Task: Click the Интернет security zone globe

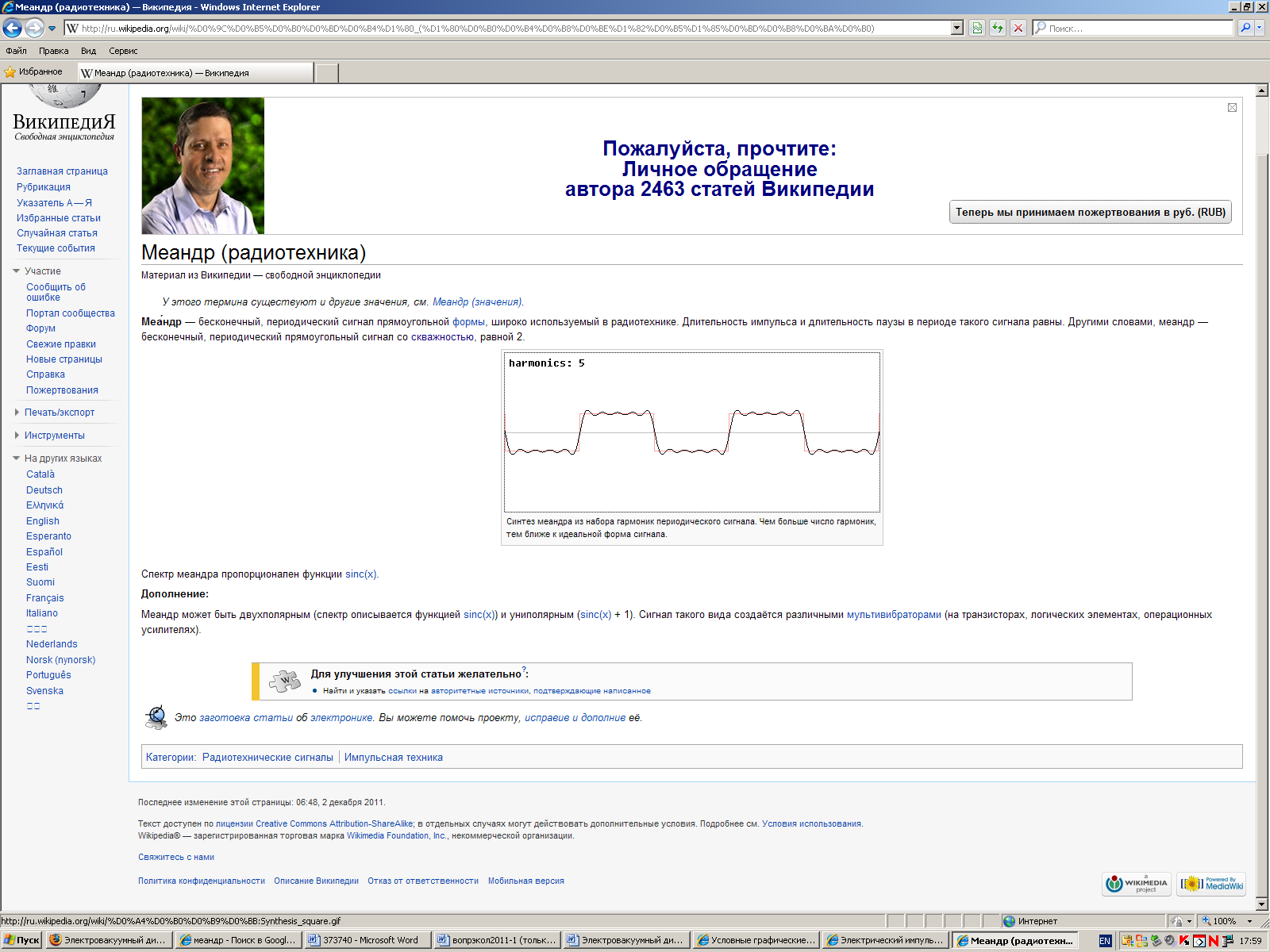Action: 1009,921
